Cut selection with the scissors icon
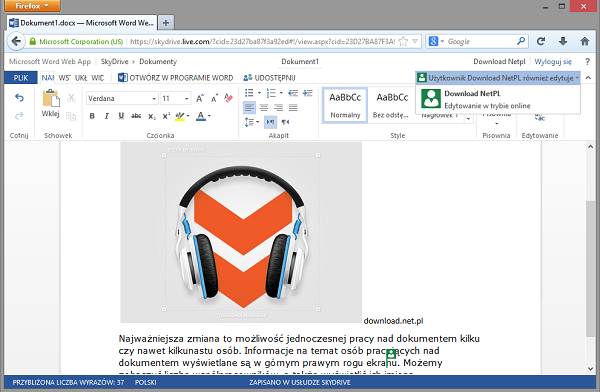The image size is (600, 392). [x=71, y=98]
